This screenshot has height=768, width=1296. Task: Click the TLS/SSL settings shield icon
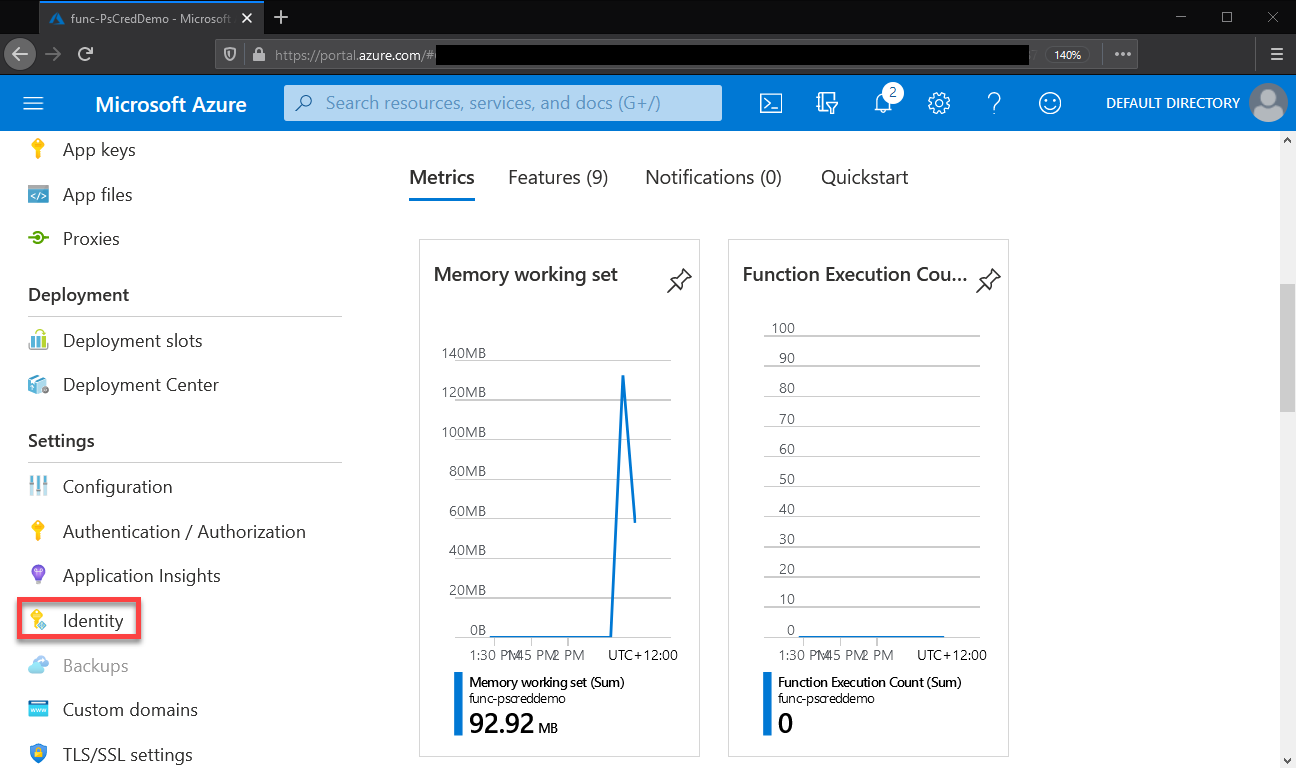38,754
